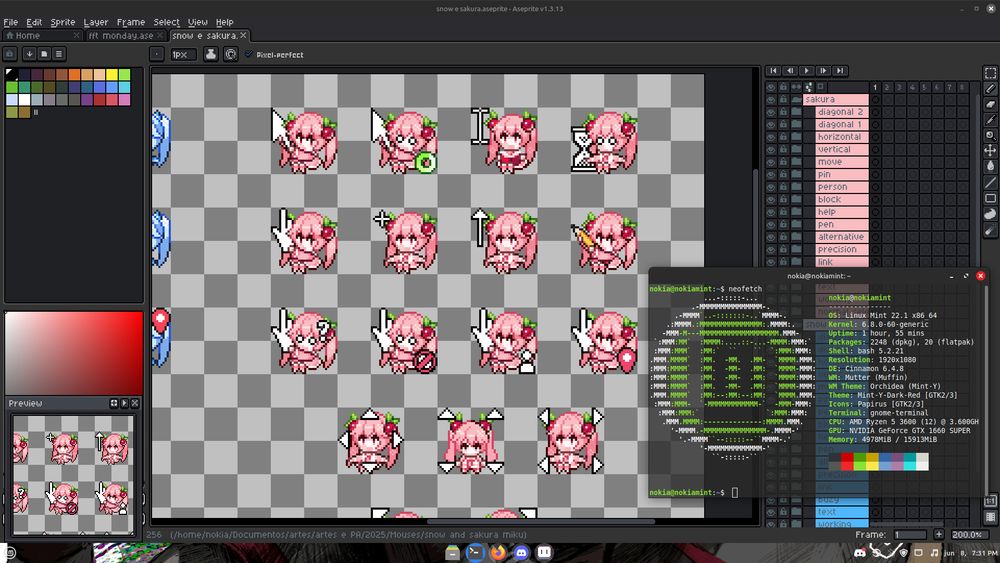Screen dimensions: 1000x563
Task: Collapse the sakura group folder icon
Action: (796, 99)
